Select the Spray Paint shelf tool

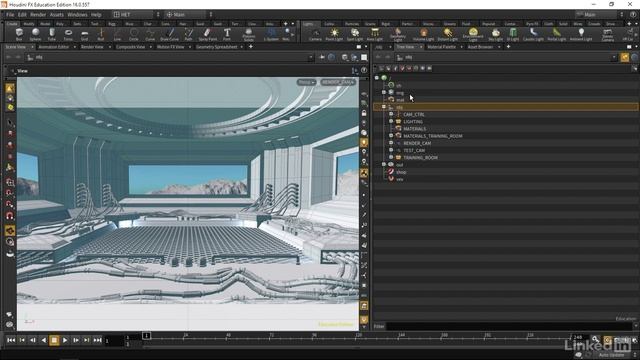tap(208, 34)
